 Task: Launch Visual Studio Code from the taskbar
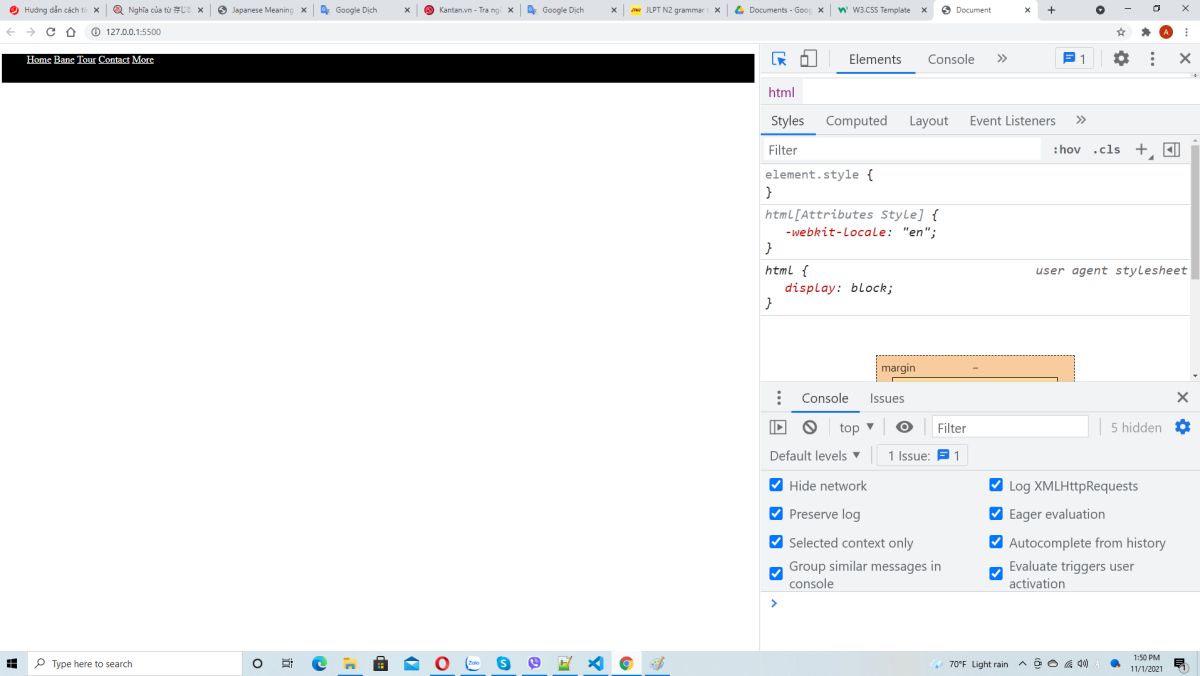(x=596, y=663)
